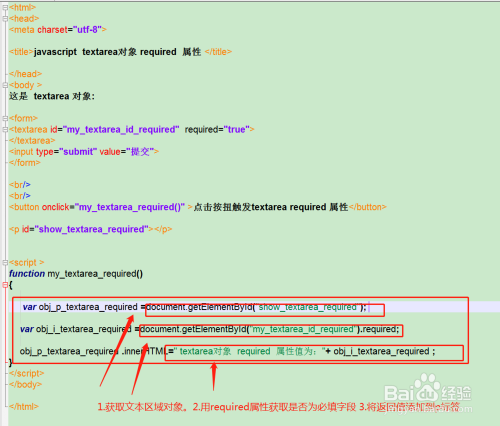Image resolution: width=500 pixels, height=426 pixels.
Task: Click the onclick="my_textarea_required()" attribute
Action: [x=113, y=207]
